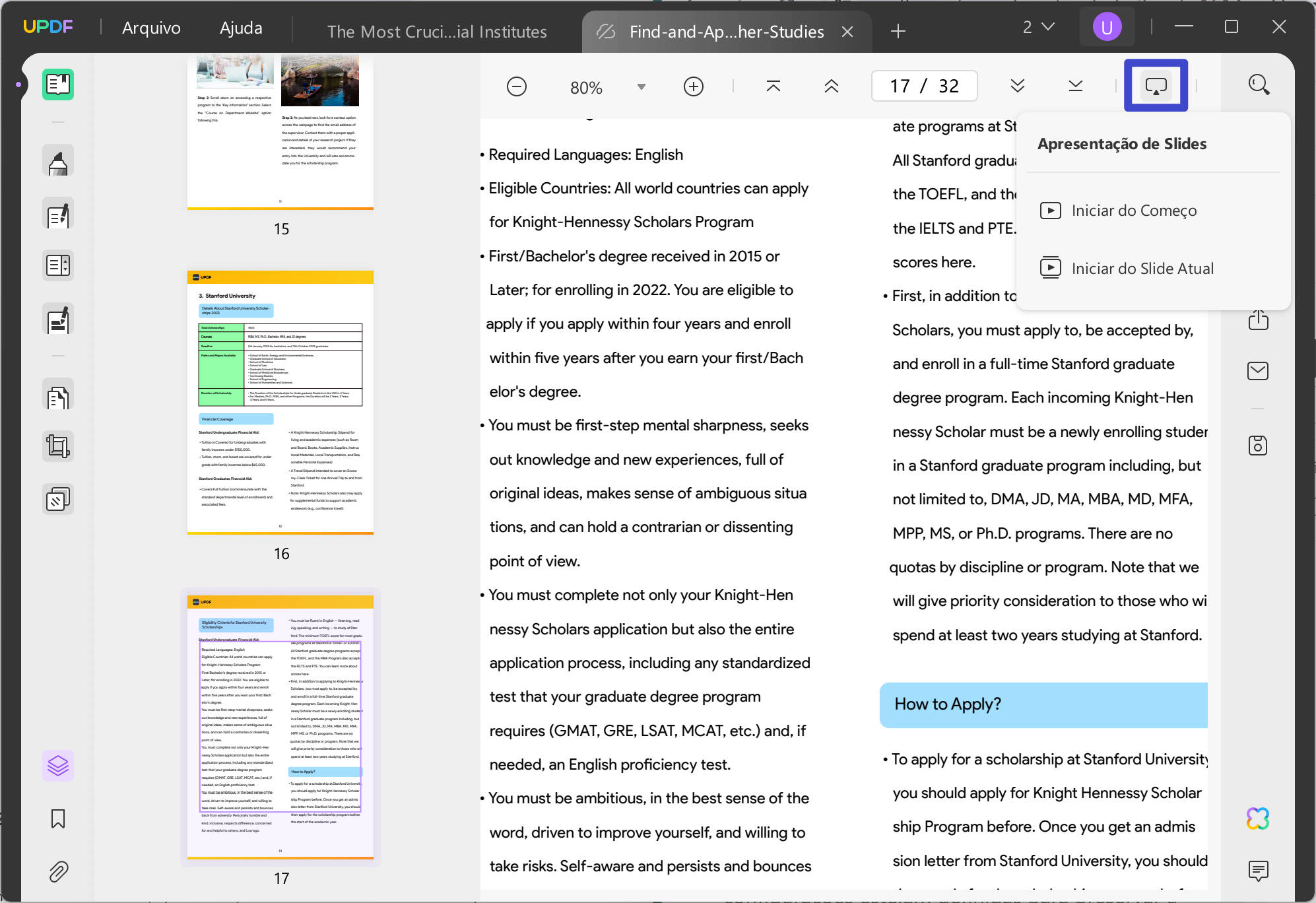Screen dimensions: 1316x903
Task: Open the Comment tool with the highlighter icon
Action: coord(58,160)
